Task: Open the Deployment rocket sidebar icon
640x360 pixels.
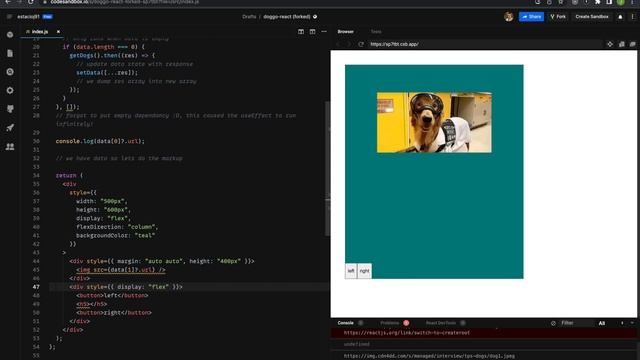Action: [10, 128]
